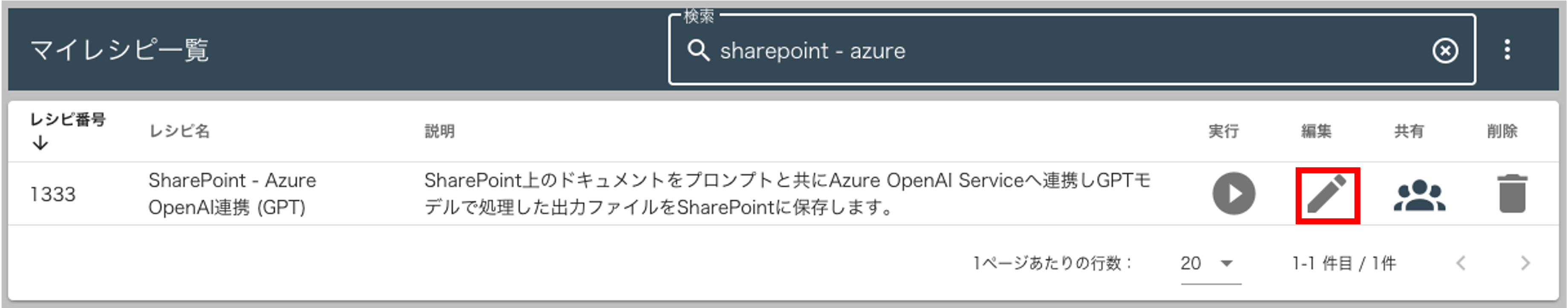Select the recipe name "SharePoint - Azure OpenAI連携 (GPT)"
The image size is (1568, 308).
[x=232, y=194]
